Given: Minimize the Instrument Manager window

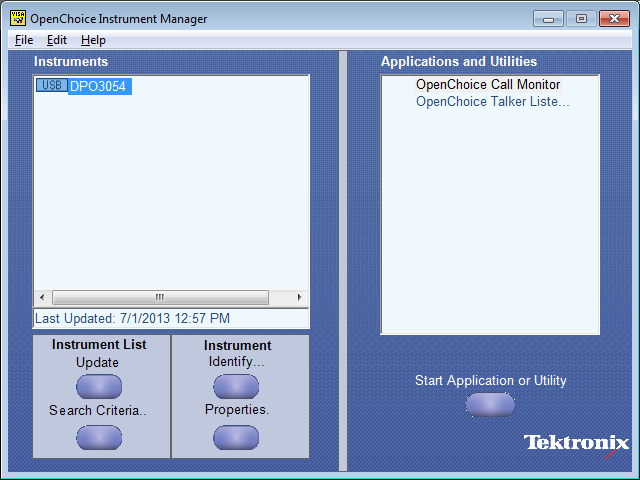Looking at the screenshot, I should click(x=548, y=18).
